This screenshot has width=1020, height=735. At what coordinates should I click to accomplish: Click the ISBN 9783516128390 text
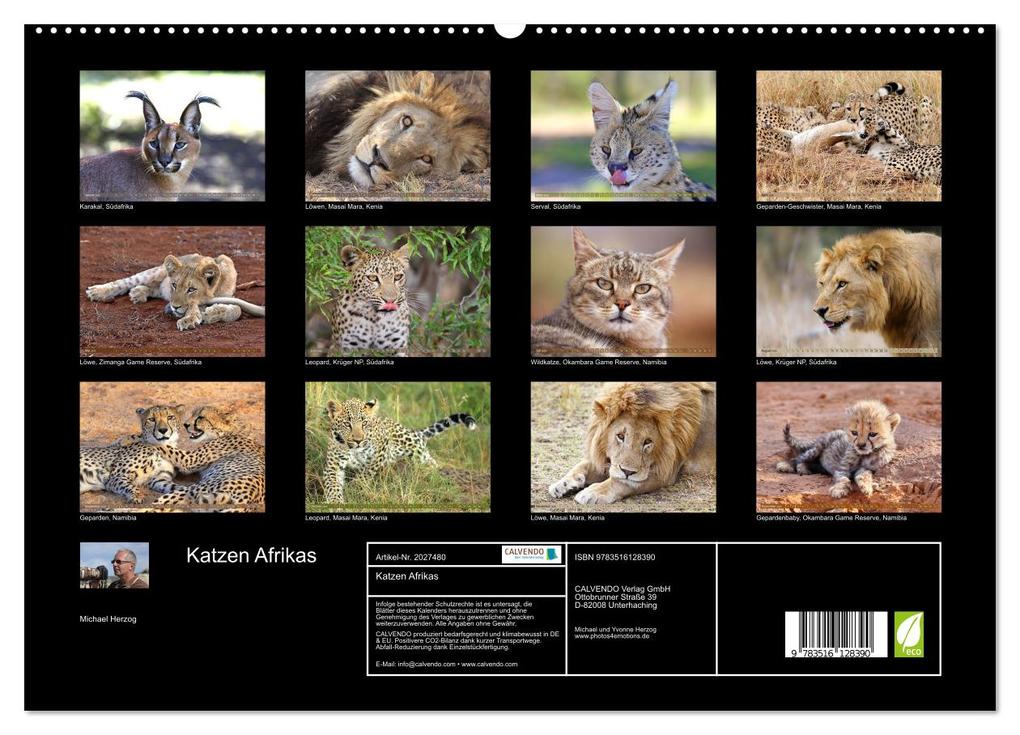coord(620,557)
